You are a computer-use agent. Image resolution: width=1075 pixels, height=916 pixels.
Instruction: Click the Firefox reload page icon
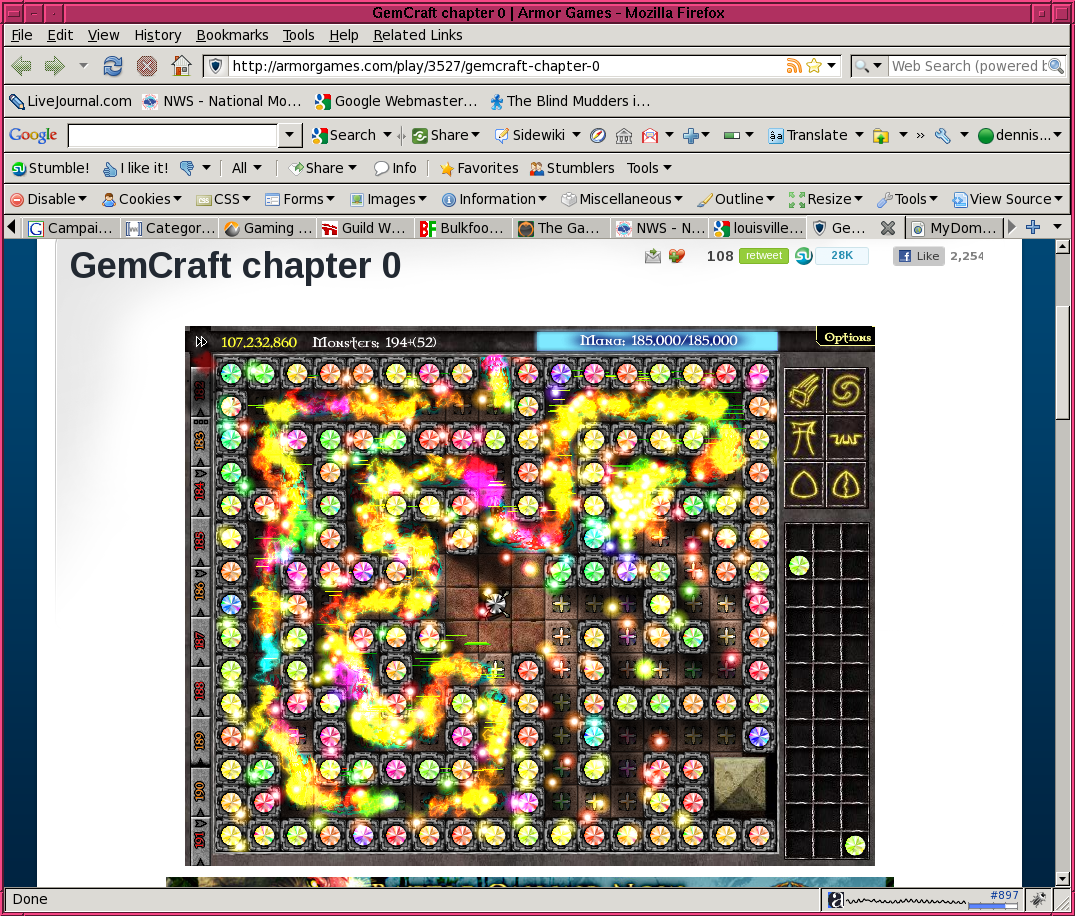(x=113, y=66)
